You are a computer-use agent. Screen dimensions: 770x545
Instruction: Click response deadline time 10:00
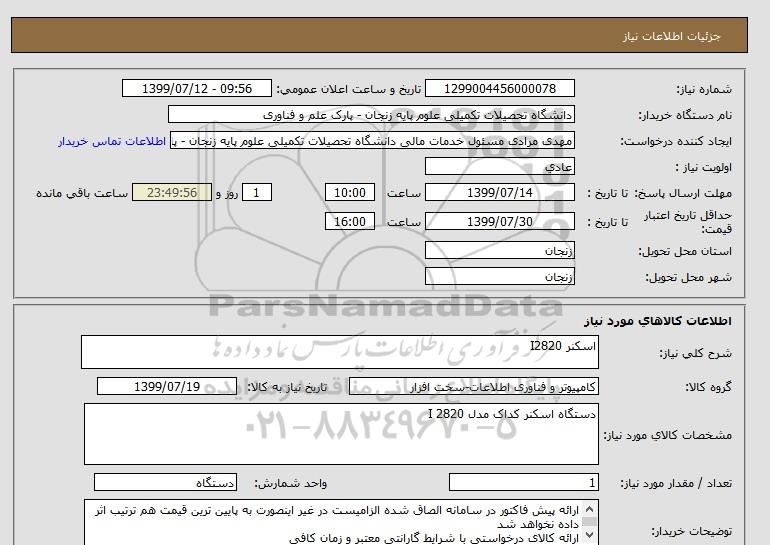[350, 192]
